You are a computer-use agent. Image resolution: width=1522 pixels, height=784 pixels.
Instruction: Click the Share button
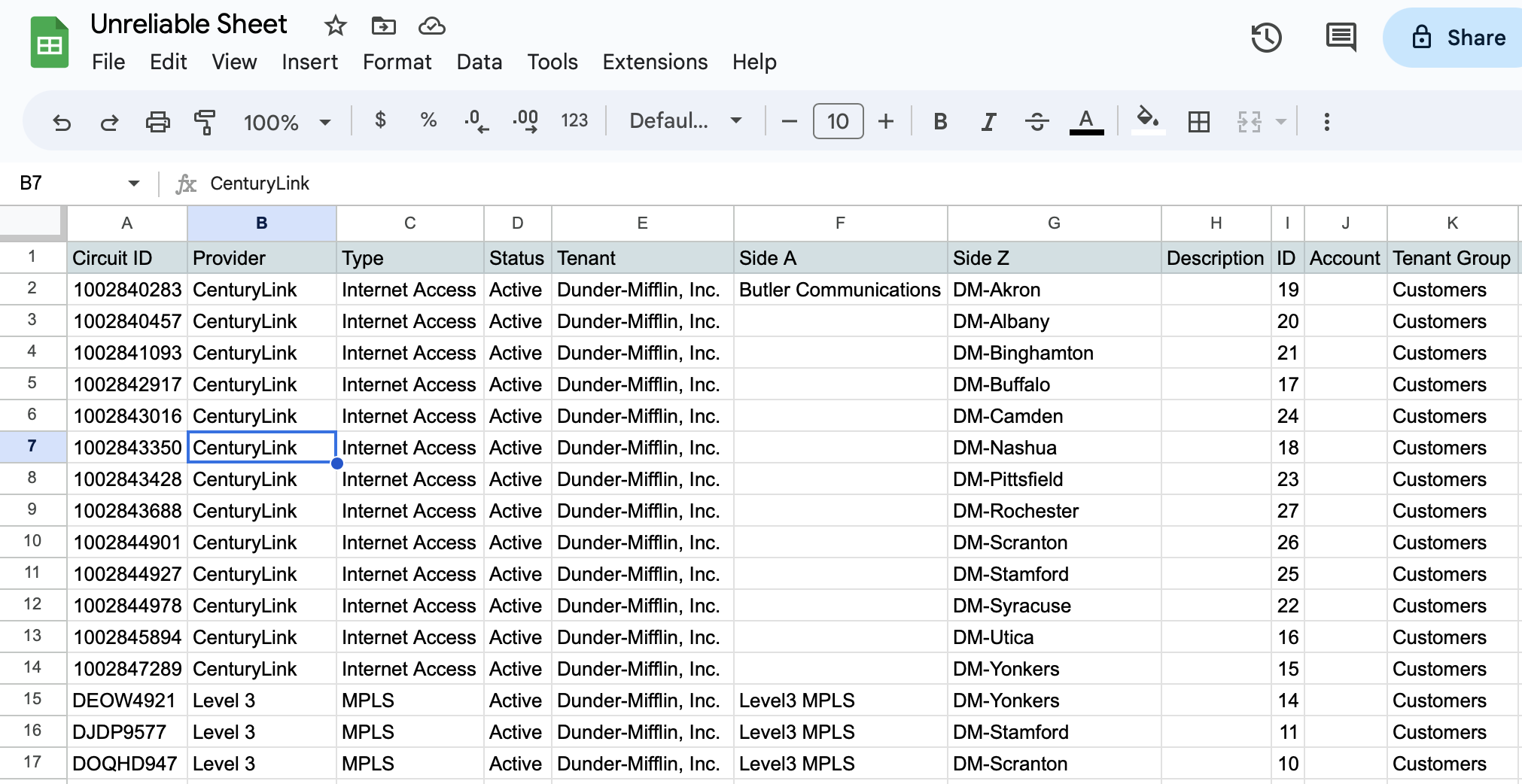[1458, 38]
